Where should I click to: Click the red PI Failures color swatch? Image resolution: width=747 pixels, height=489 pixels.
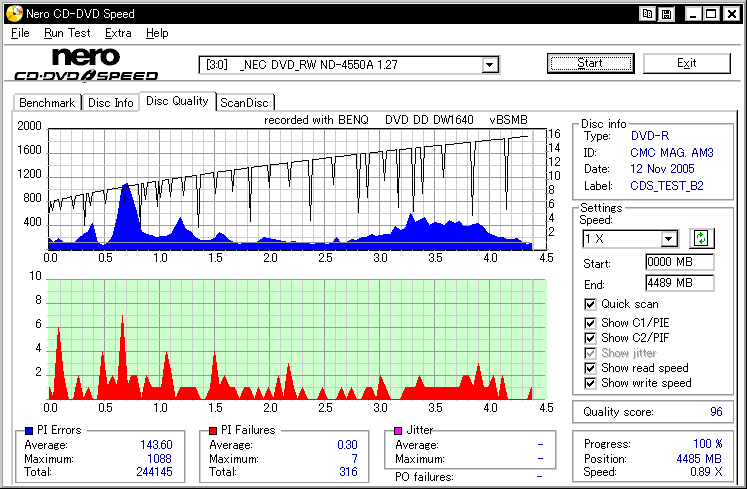(x=213, y=431)
